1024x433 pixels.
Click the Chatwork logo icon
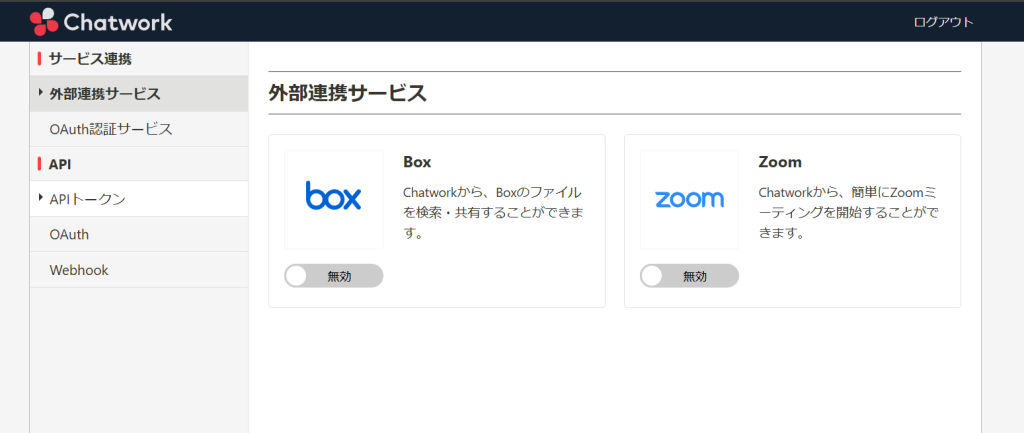pos(44,21)
